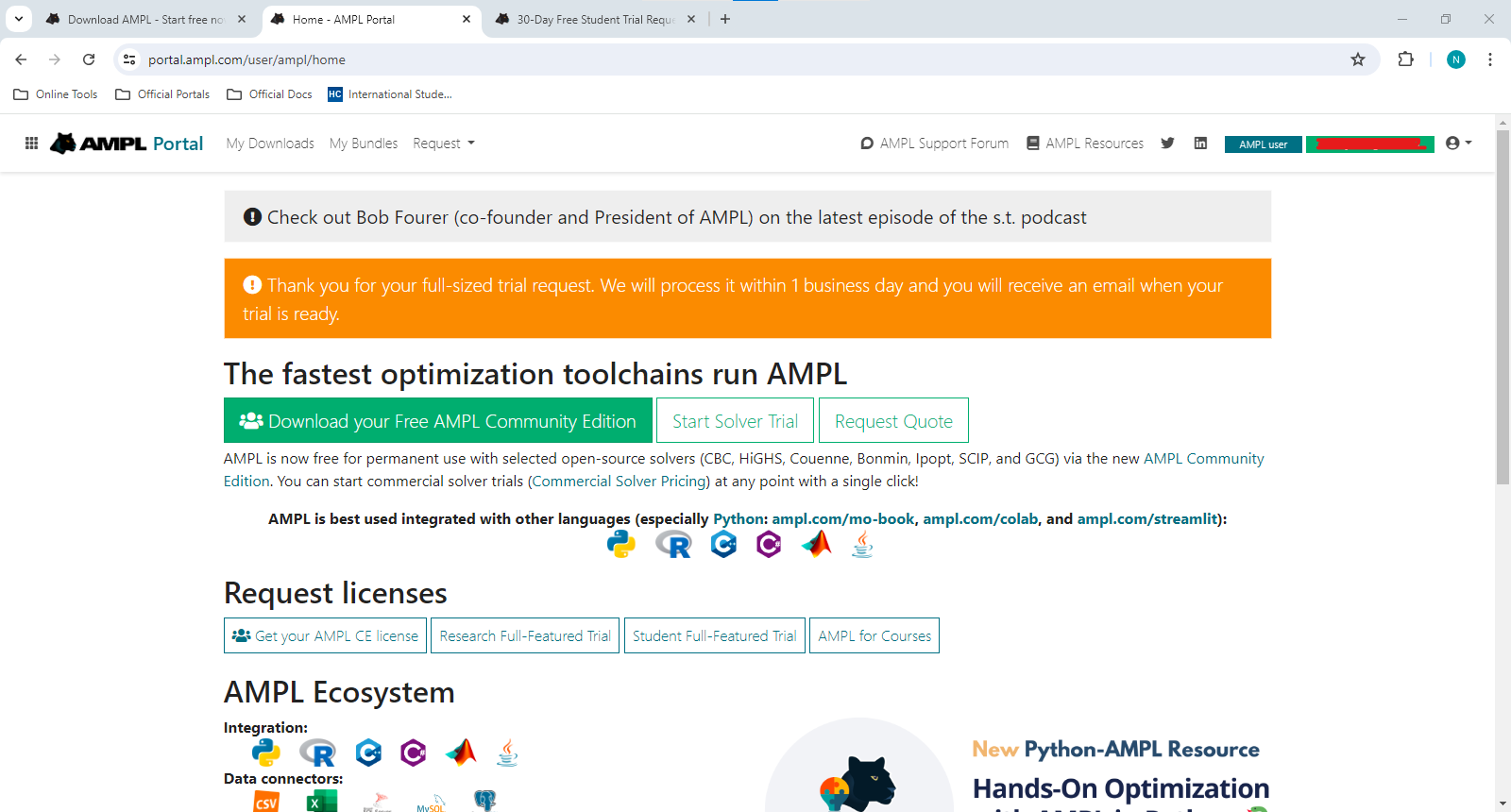Open AMPL Resources link
This screenshot has width=1511, height=812.
click(x=1085, y=144)
